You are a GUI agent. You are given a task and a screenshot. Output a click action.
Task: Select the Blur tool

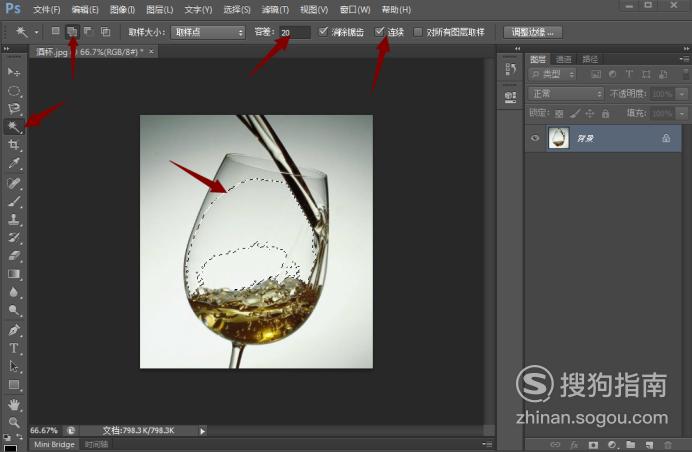(14, 292)
